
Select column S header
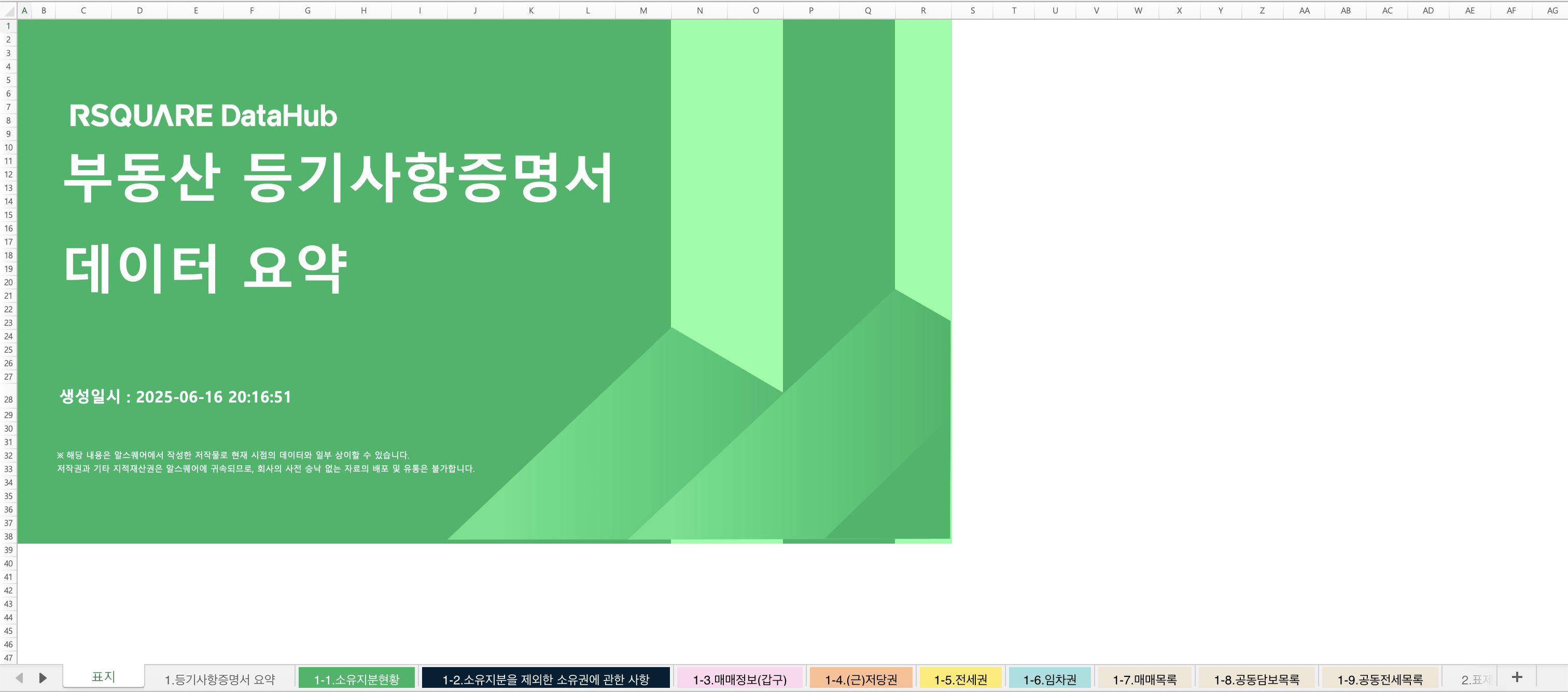pyautogui.click(x=972, y=10)
